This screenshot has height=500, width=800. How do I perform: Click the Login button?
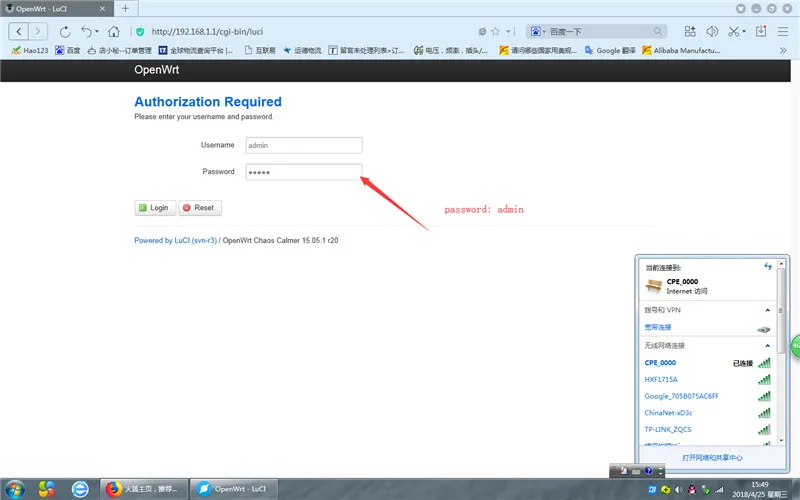155,208
